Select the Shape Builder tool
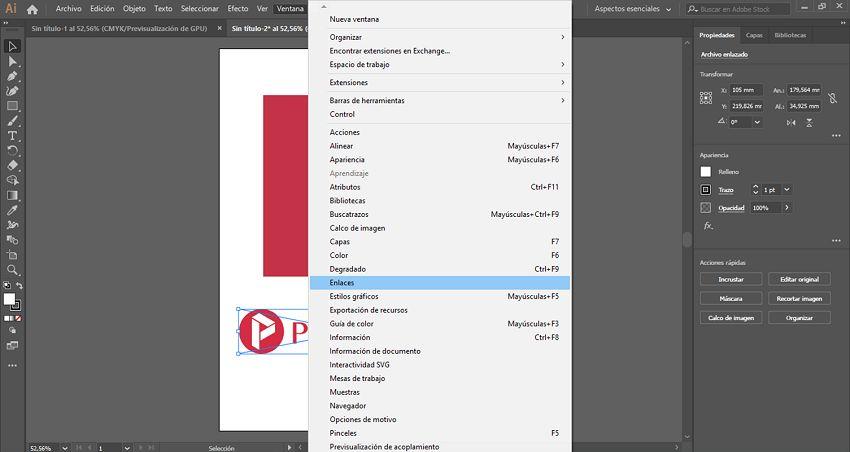Screen dimensions: 850x452 12,180
